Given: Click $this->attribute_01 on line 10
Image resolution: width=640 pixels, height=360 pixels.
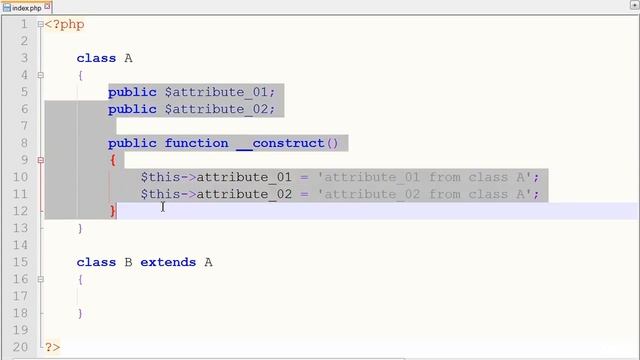Looking at the screenshot, I should (216, 178).
